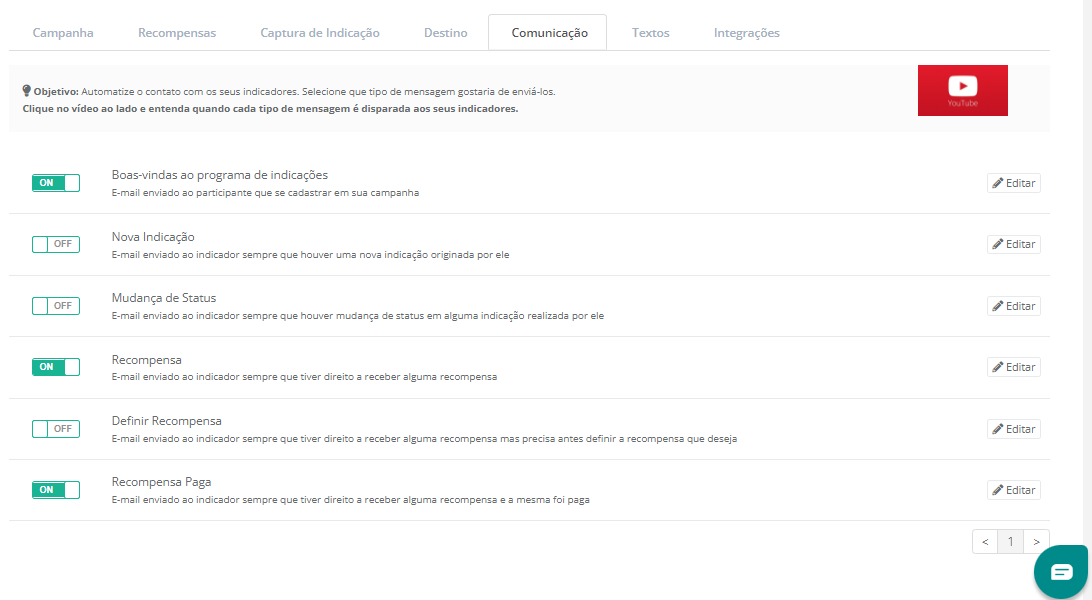Go to Captura de Indicação tab
This screenshot has width=1092, height=600.
[320, 33]
